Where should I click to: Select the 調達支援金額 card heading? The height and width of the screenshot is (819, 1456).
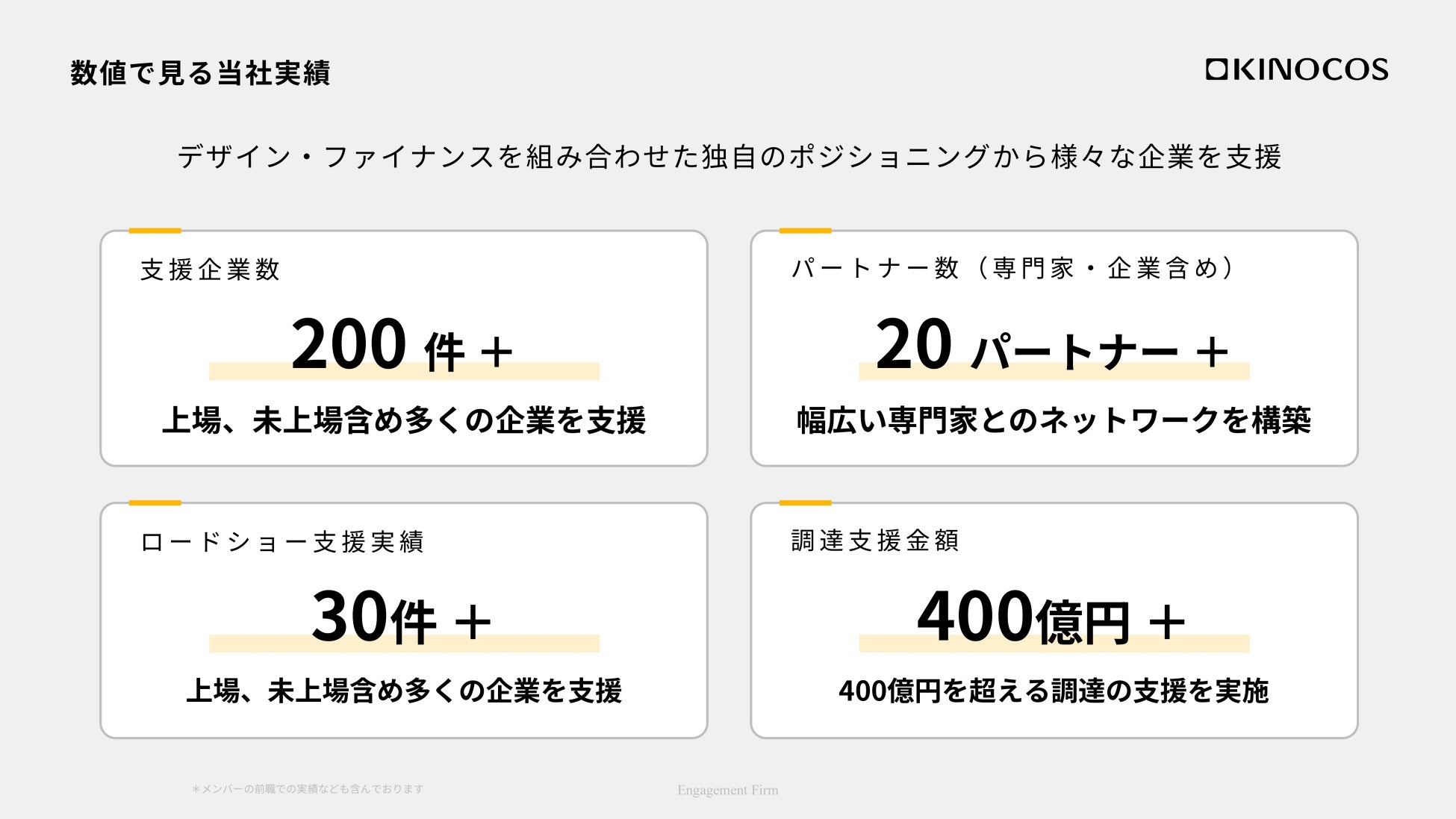coord(874,540)
